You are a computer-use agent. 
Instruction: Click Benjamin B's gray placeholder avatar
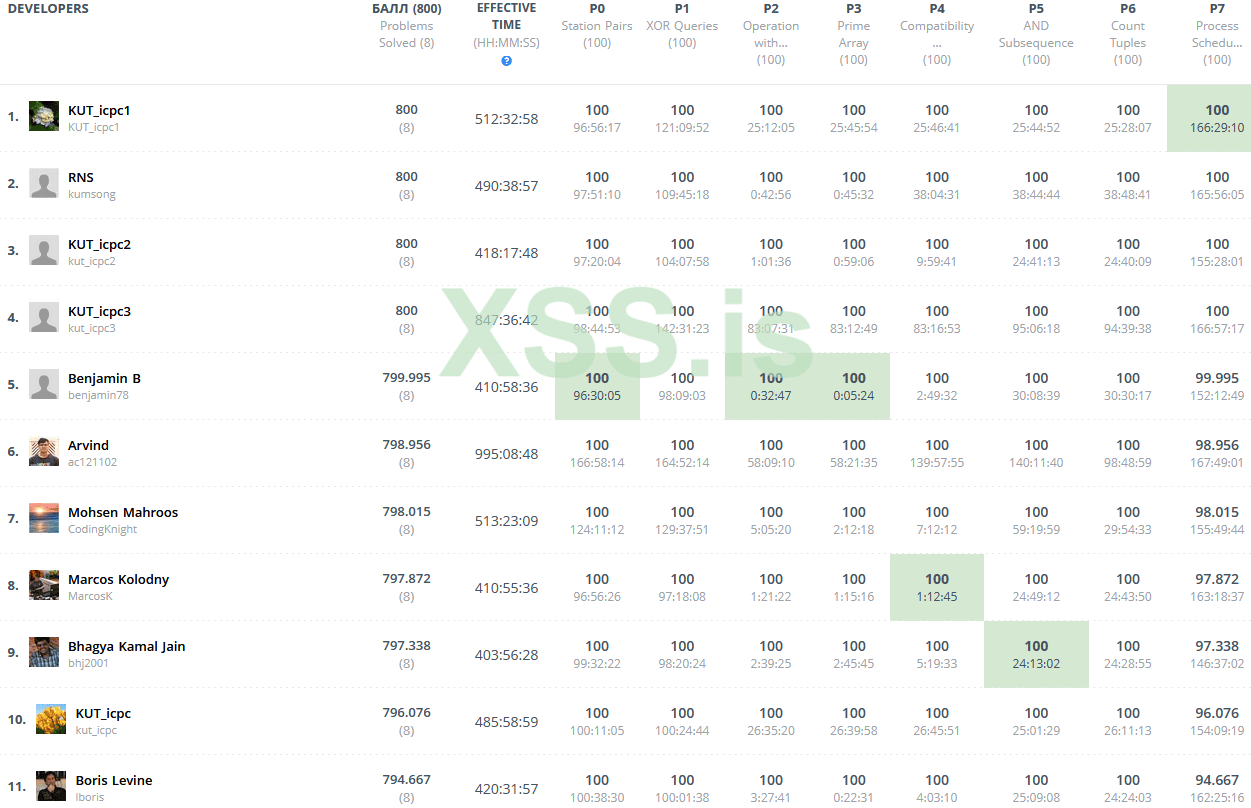(44, 385)
